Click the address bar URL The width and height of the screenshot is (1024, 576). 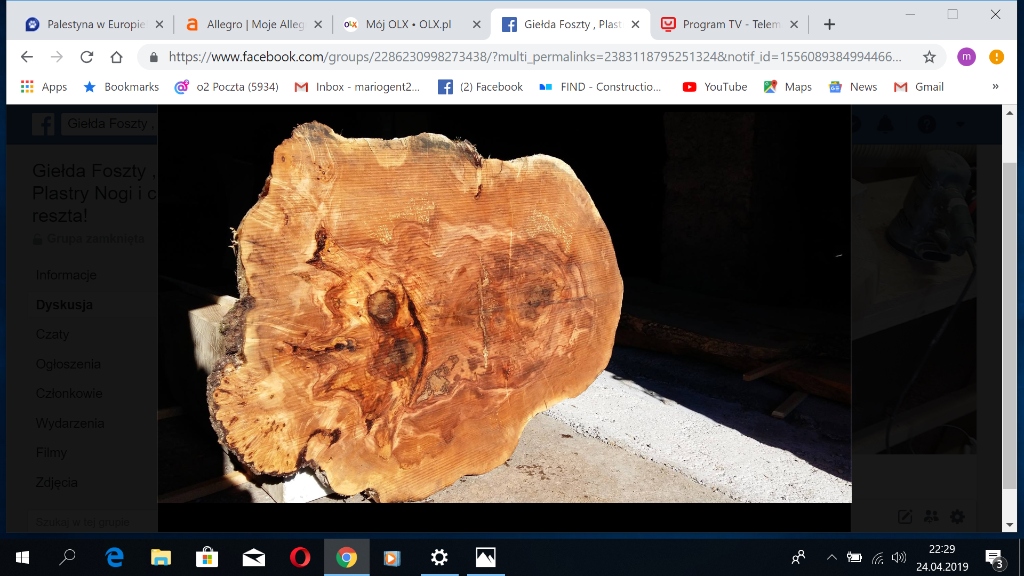coord(535,57)
